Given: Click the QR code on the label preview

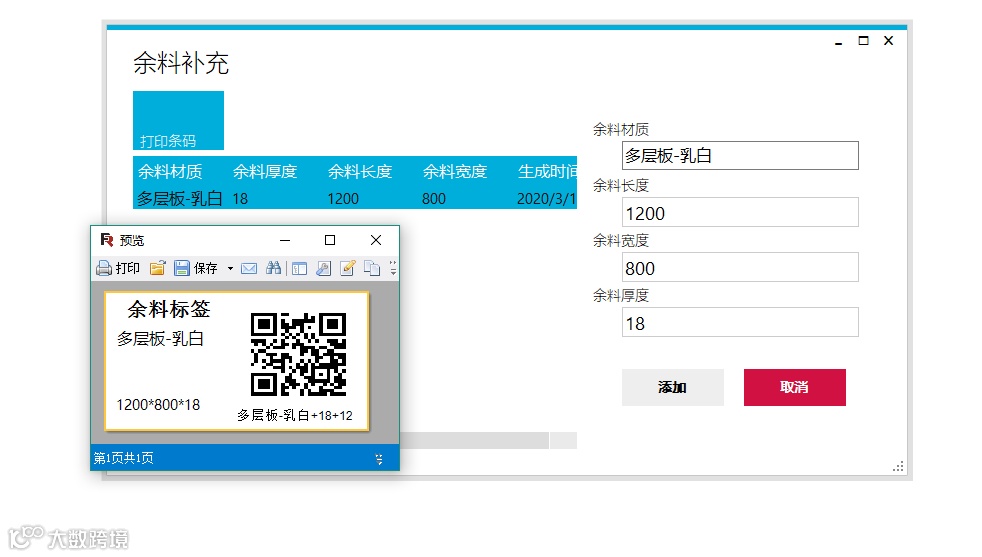Looking at the screenshot, I should coord(299,355).
